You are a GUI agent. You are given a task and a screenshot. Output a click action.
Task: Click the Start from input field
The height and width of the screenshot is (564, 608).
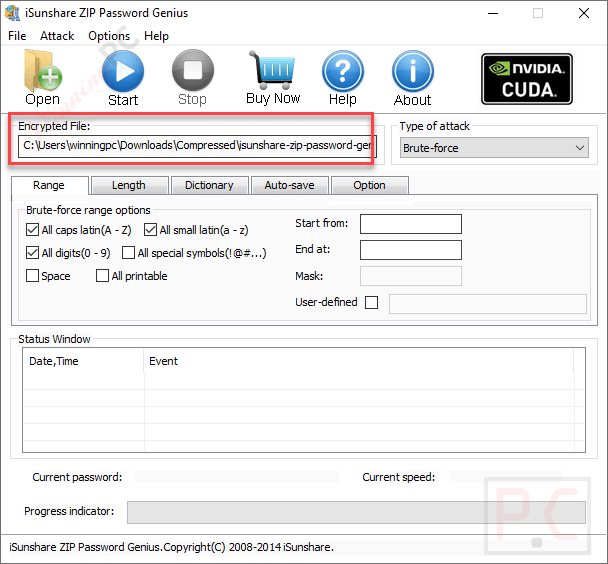coord(411,224)
